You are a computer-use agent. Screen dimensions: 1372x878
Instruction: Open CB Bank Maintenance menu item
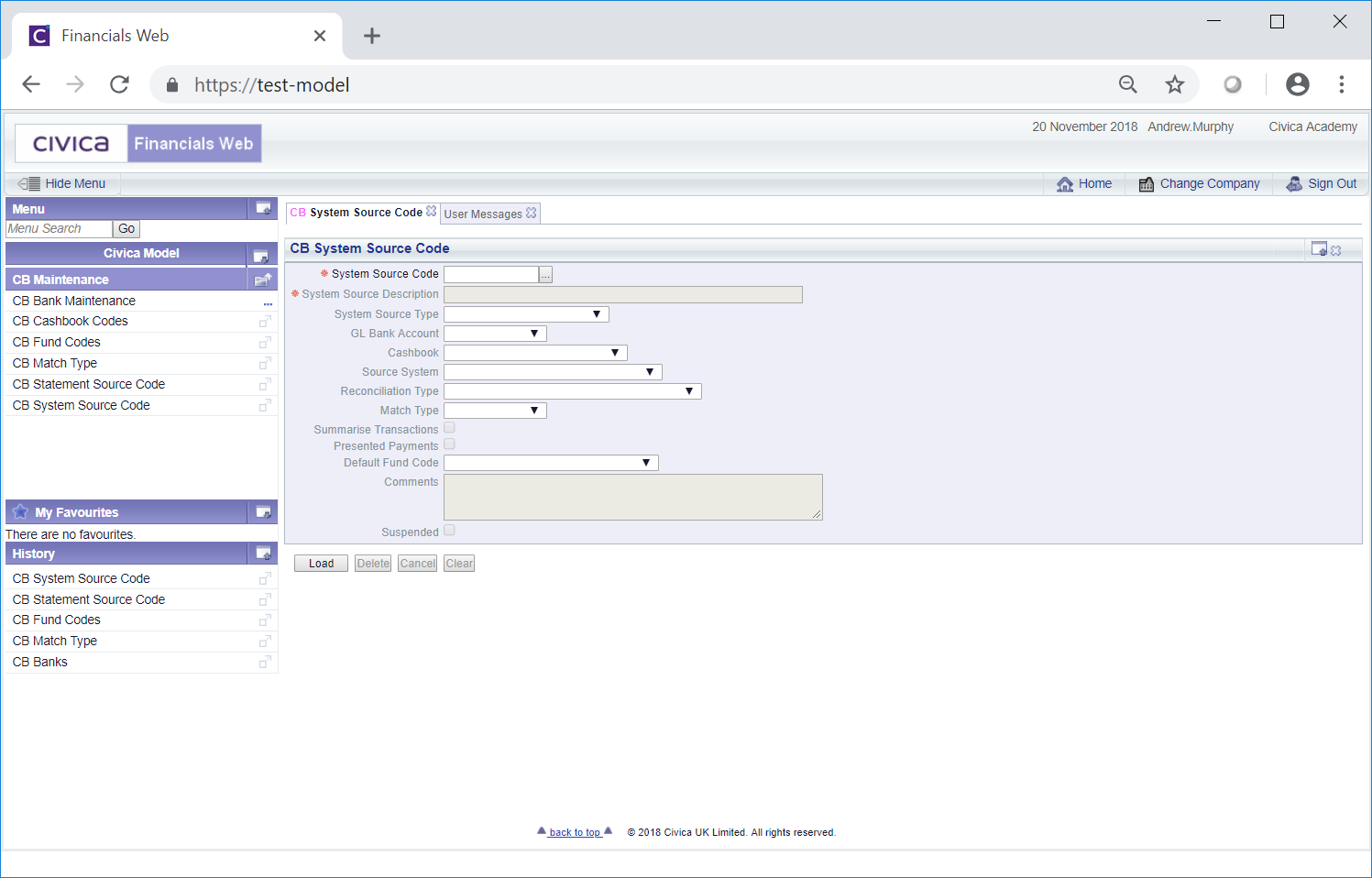point(74,301)
